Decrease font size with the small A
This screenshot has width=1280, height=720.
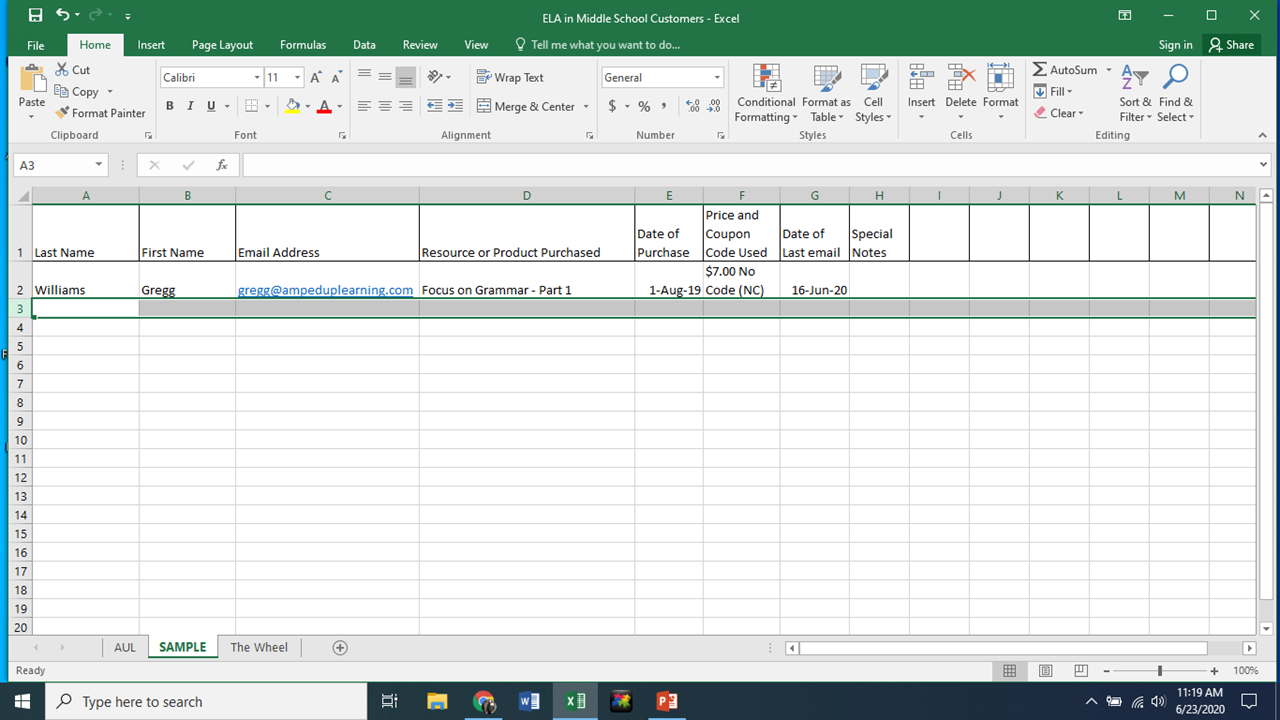click(x=337, y=77)
